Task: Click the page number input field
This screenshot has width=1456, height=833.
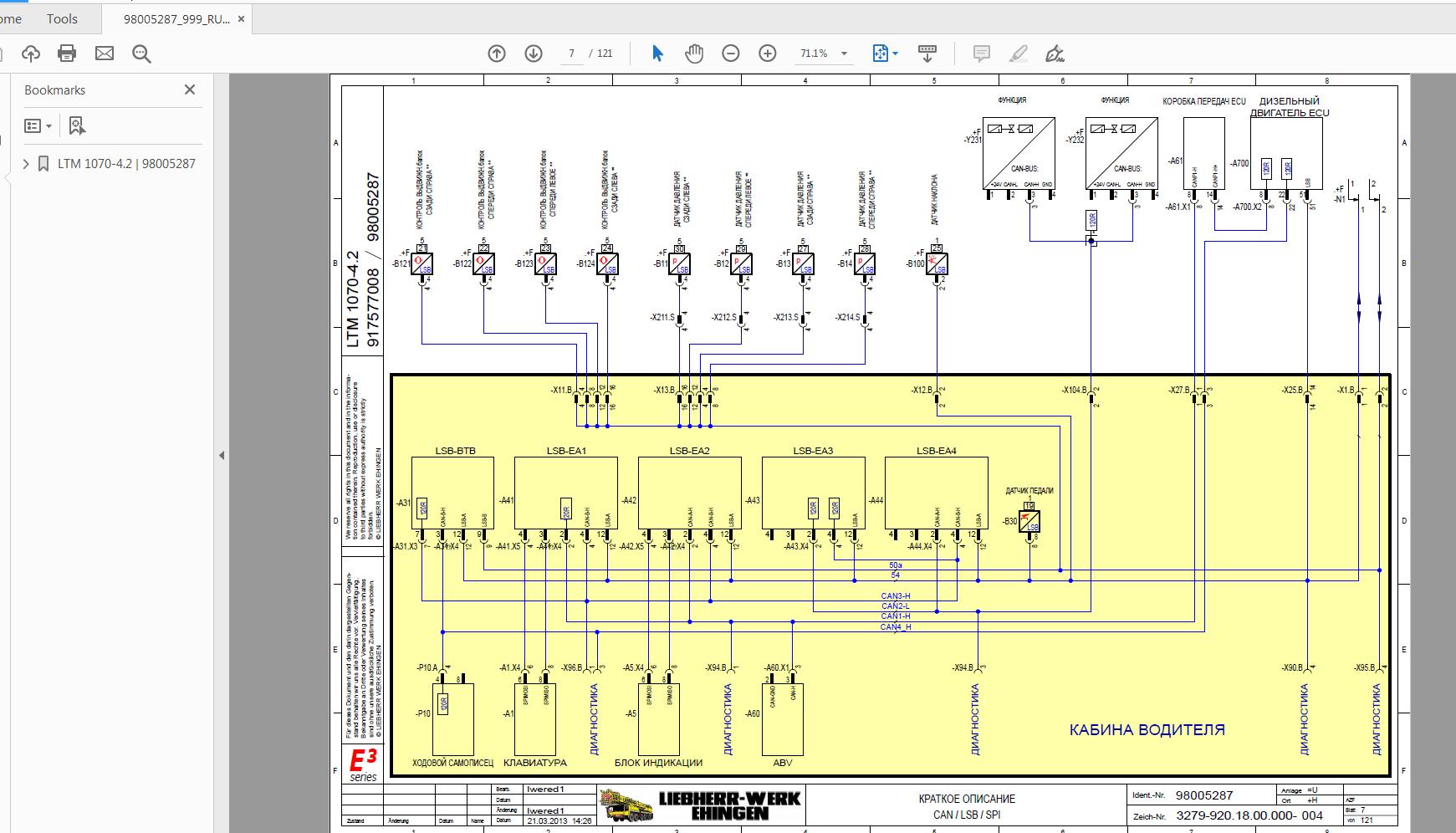Action: click(x=572, y=54)
